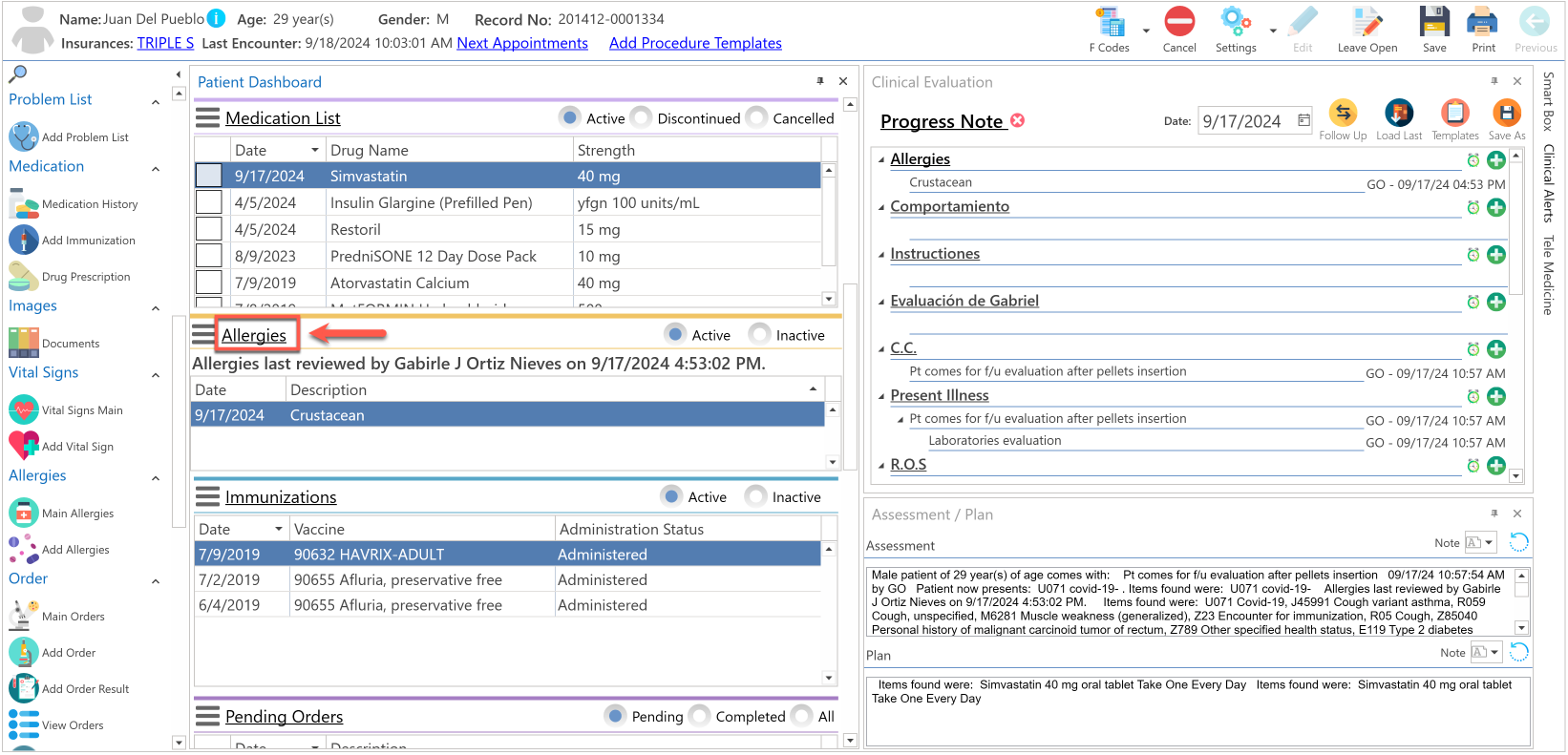Open the Medication List panel menu
Image resolution: width=1568 pixels, height=755 pixels.
tap(207, 117)
